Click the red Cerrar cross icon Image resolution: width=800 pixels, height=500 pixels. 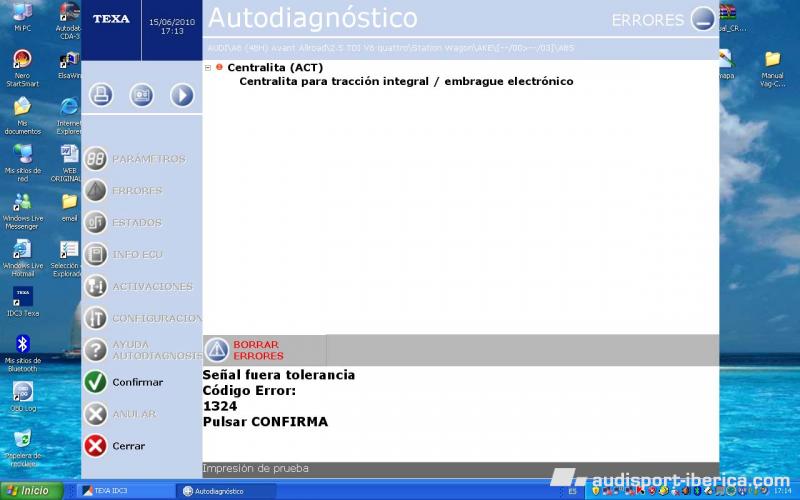95,445
